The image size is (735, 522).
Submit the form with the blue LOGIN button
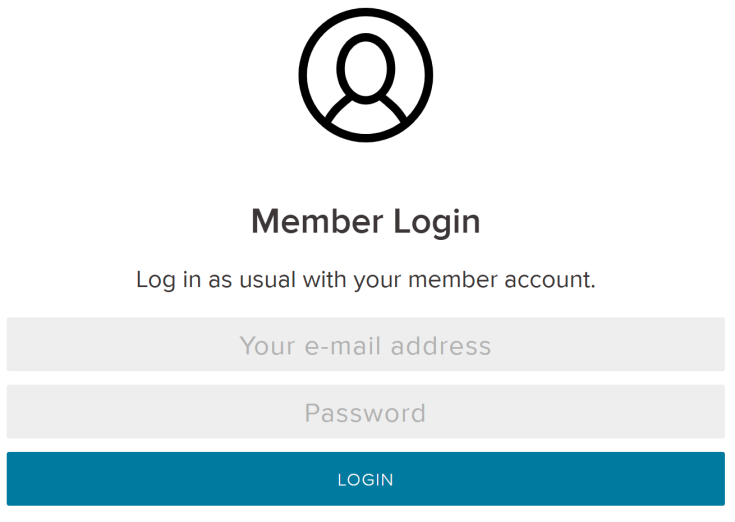[x=366, y=479]
